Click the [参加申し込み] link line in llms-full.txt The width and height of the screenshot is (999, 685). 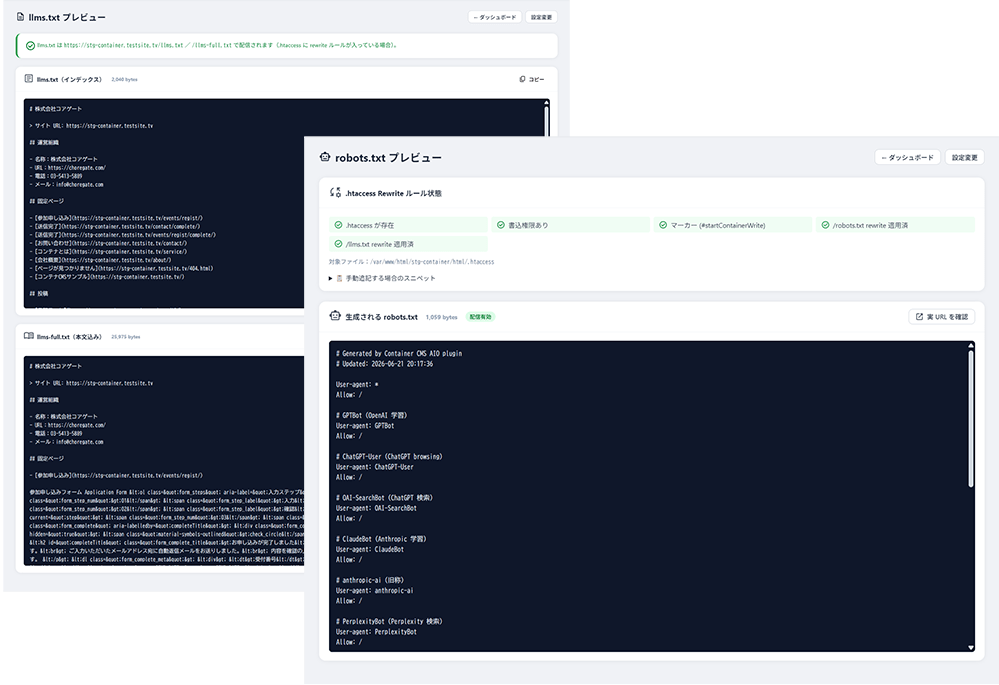tap(116, 475)
